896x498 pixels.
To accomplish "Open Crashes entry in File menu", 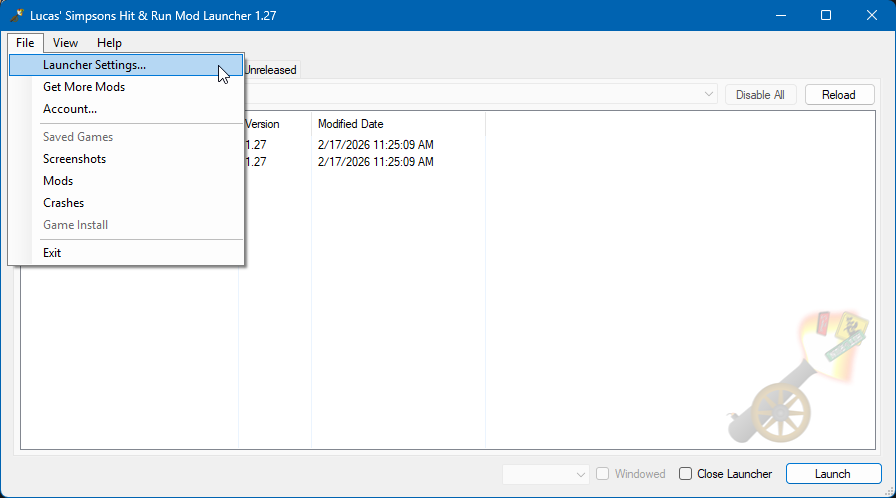I will 126,203.
